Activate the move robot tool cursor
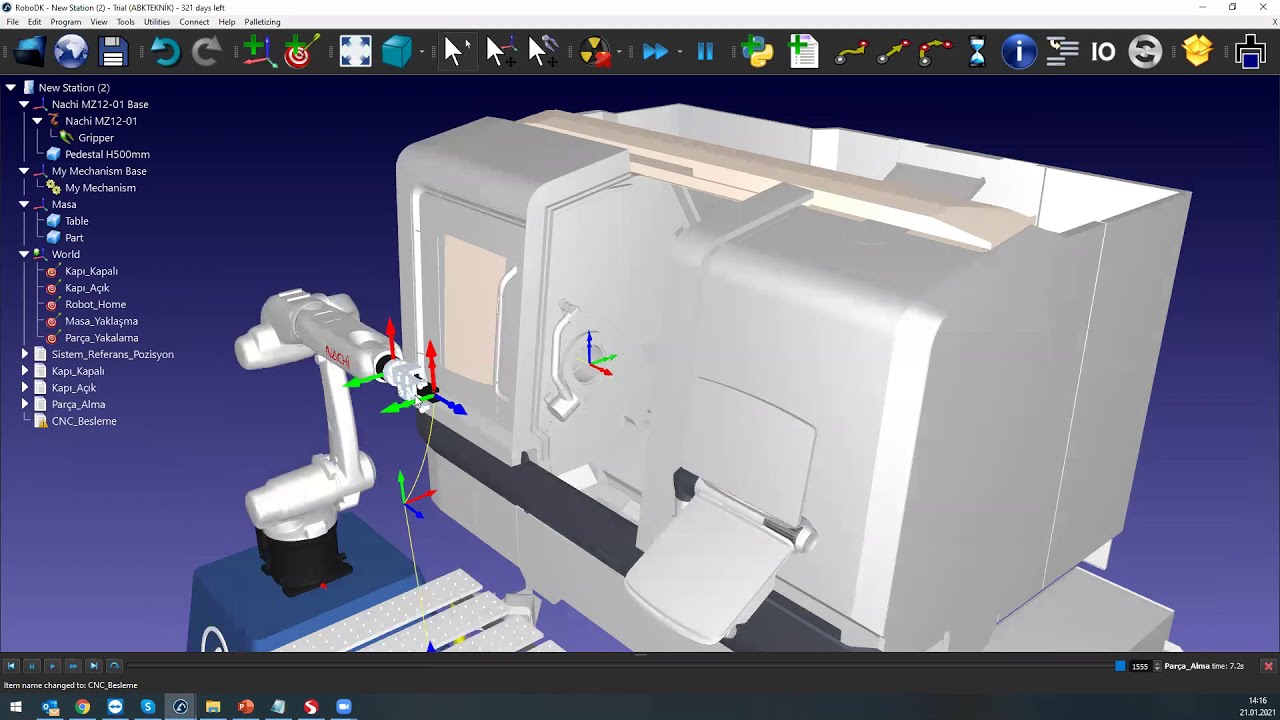1280x720 pixels. 543,51
